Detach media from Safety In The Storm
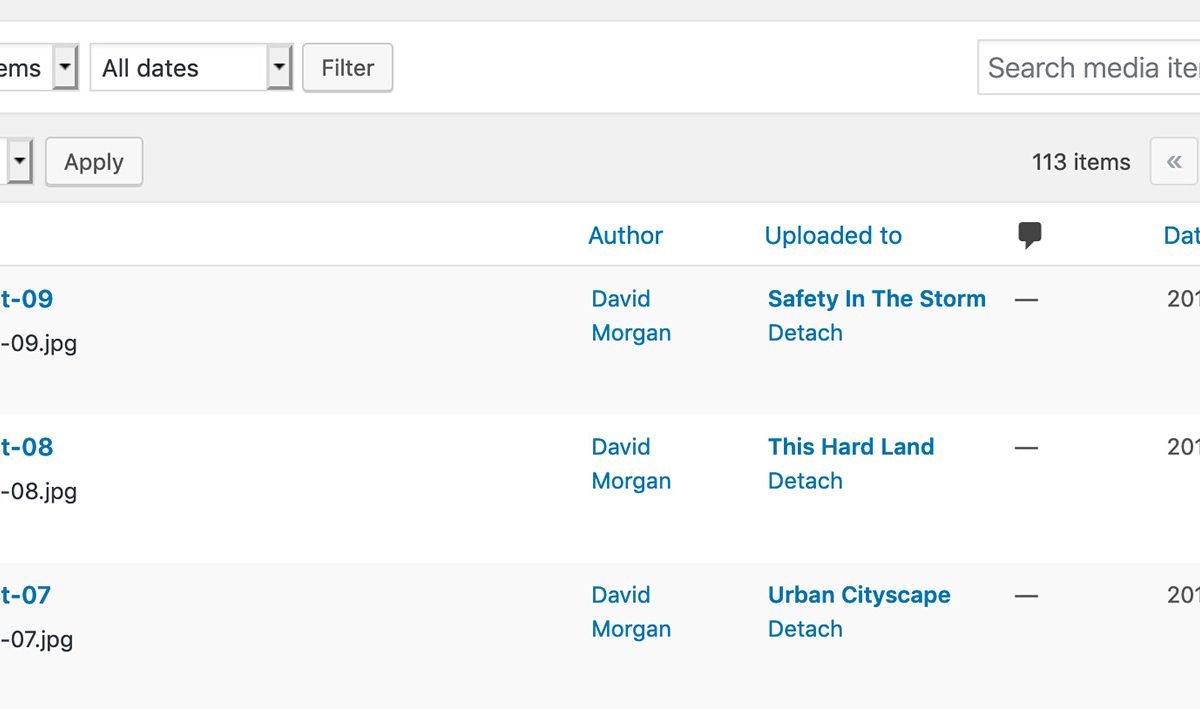 coord(805,333)
